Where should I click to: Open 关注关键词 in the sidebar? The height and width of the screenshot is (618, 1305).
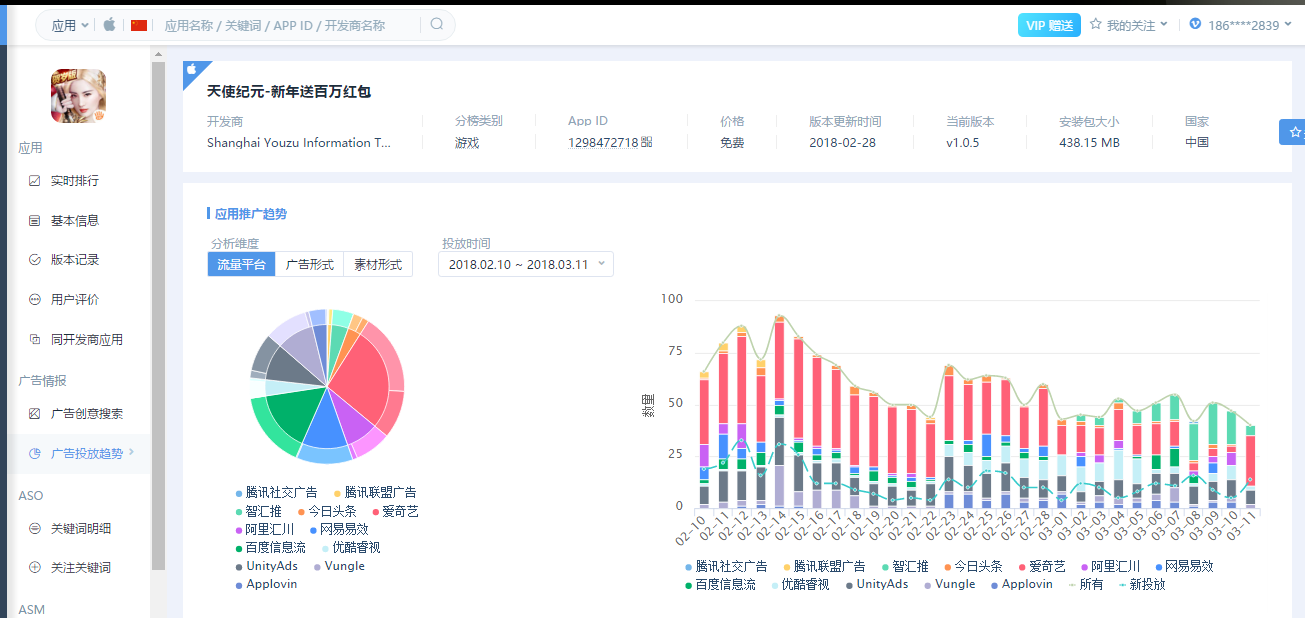[81, 568]
